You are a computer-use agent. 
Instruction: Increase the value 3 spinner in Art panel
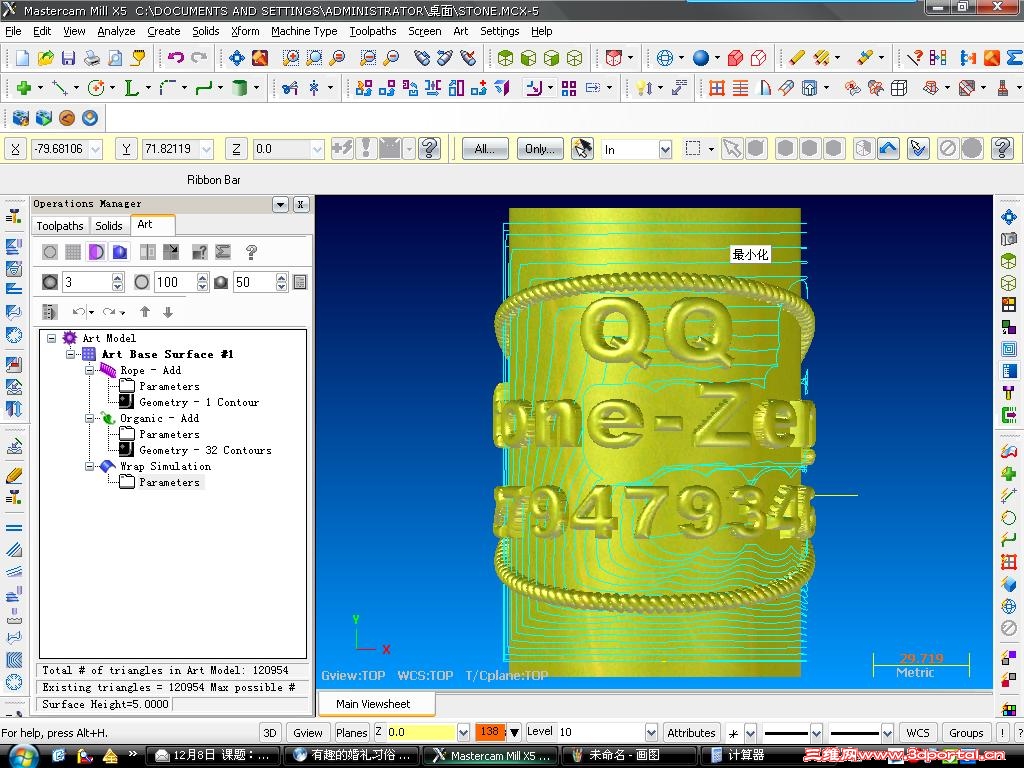coord(118,278)
